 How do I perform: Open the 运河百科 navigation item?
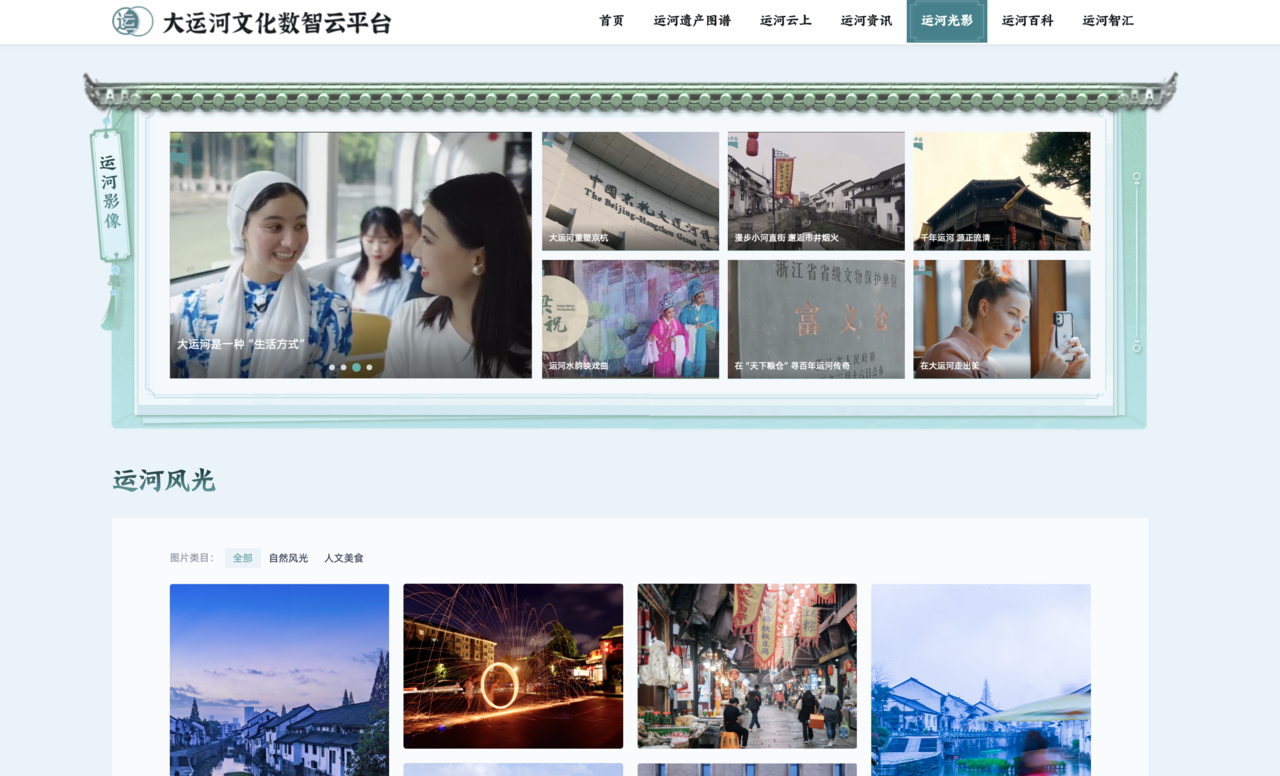point(1026,21)
